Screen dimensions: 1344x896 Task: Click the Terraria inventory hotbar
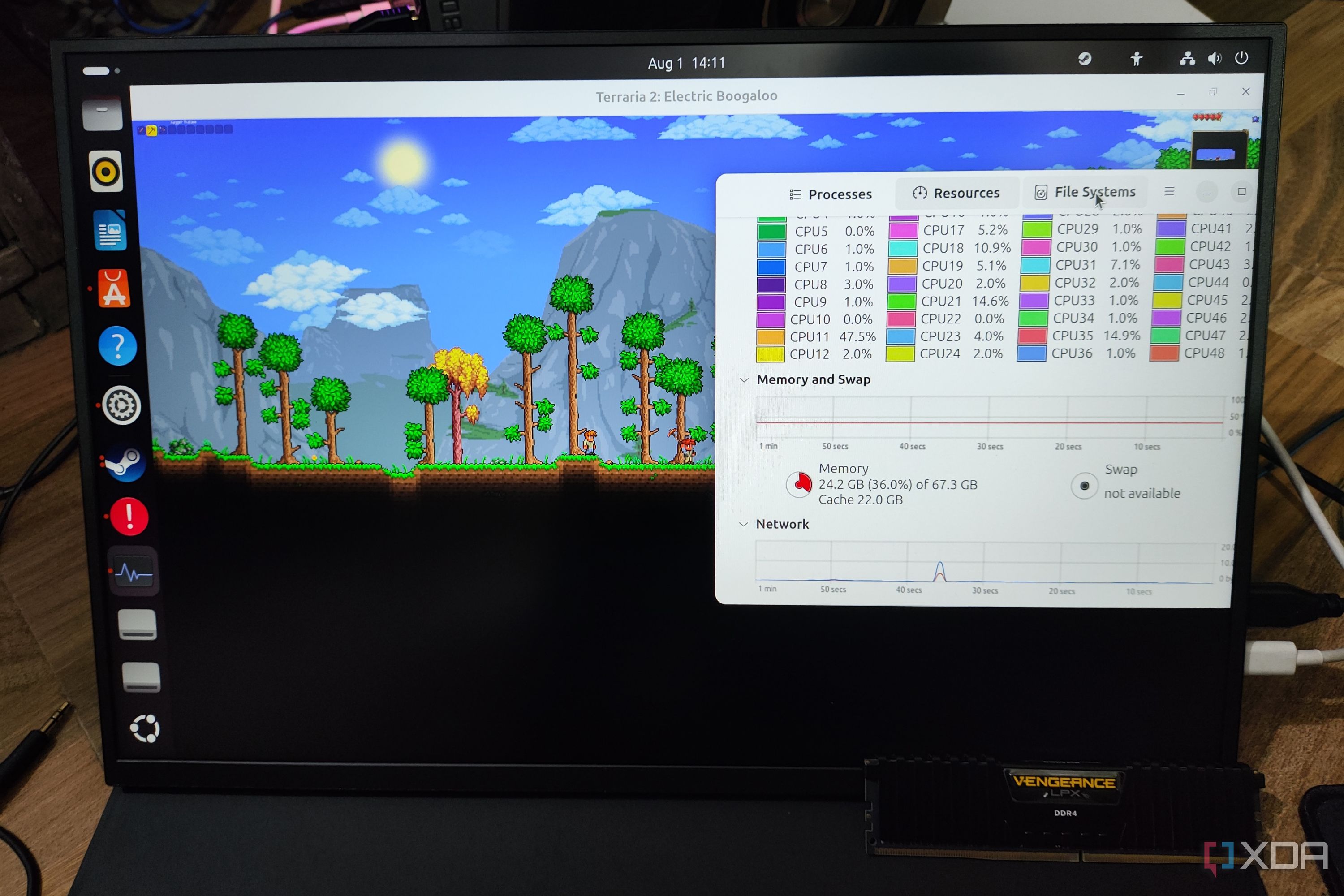coord(185,129)
